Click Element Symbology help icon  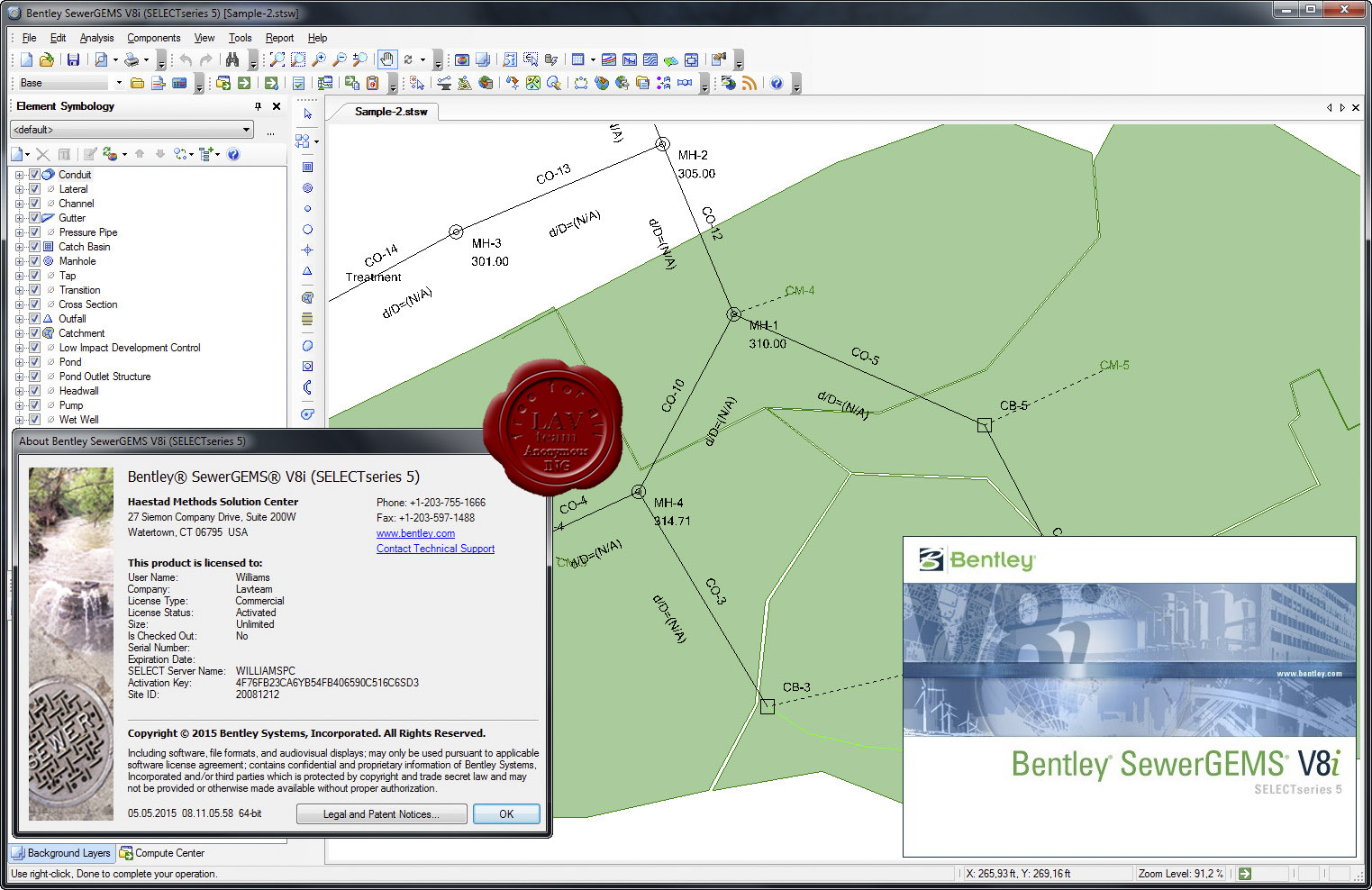233,154
